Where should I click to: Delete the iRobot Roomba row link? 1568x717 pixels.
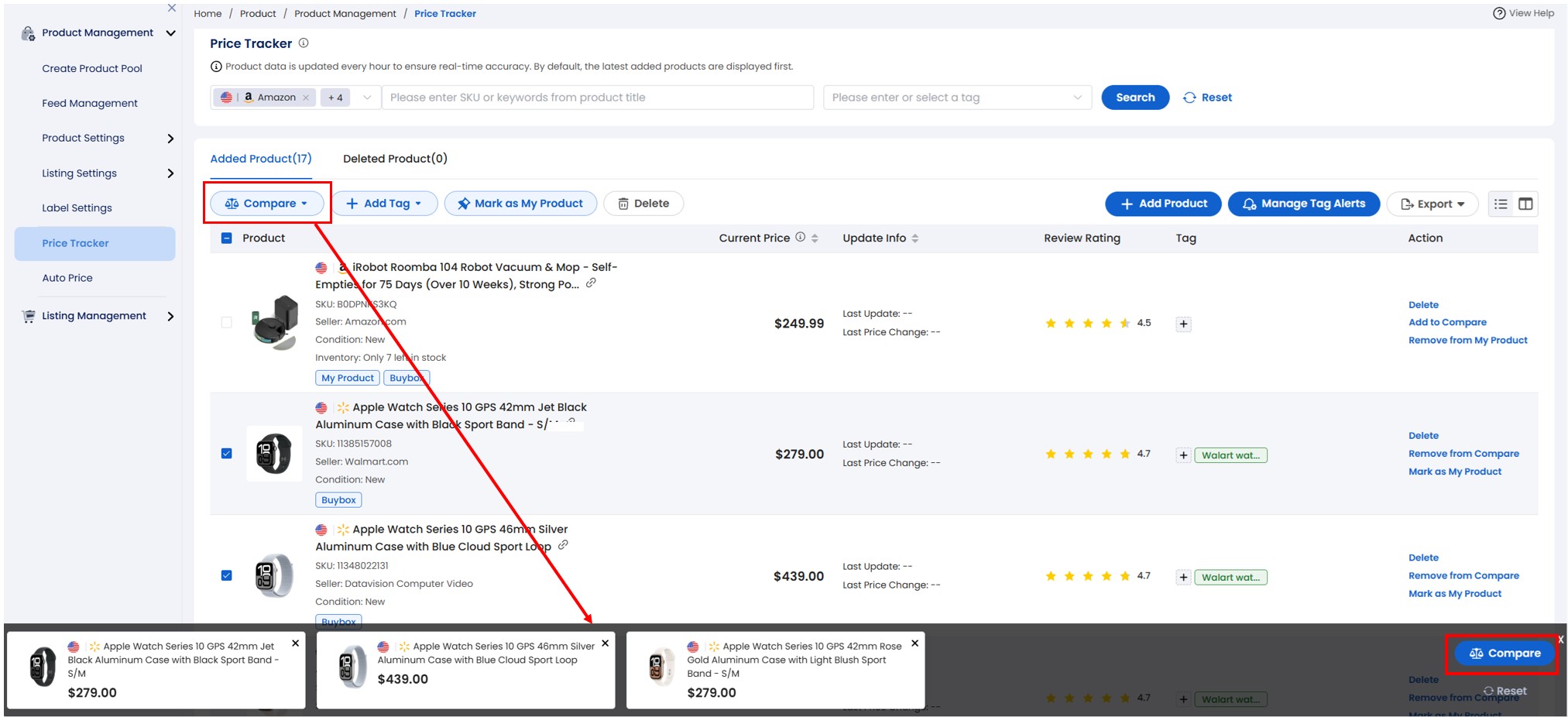click(1423, 305)
